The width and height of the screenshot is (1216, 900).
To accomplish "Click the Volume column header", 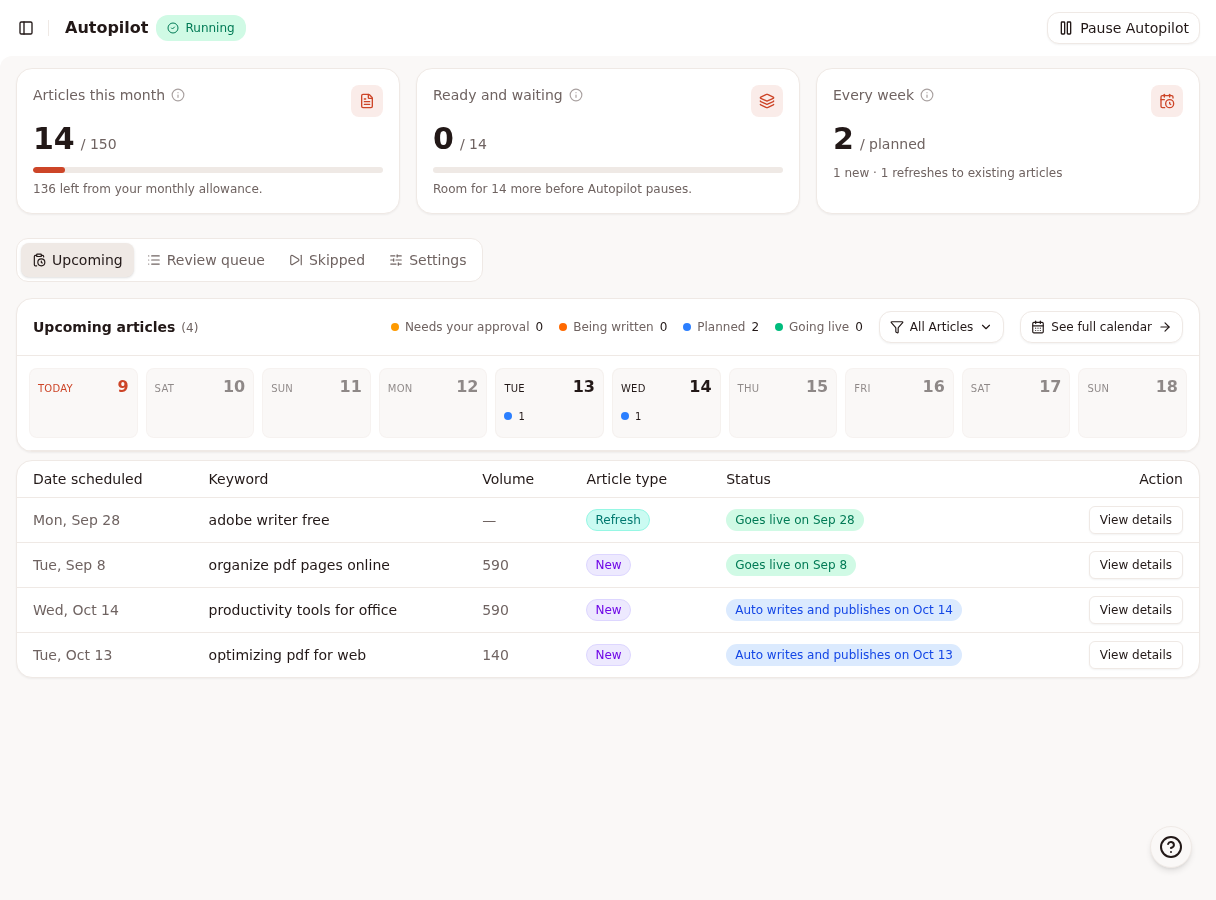I will coord(508,479).
